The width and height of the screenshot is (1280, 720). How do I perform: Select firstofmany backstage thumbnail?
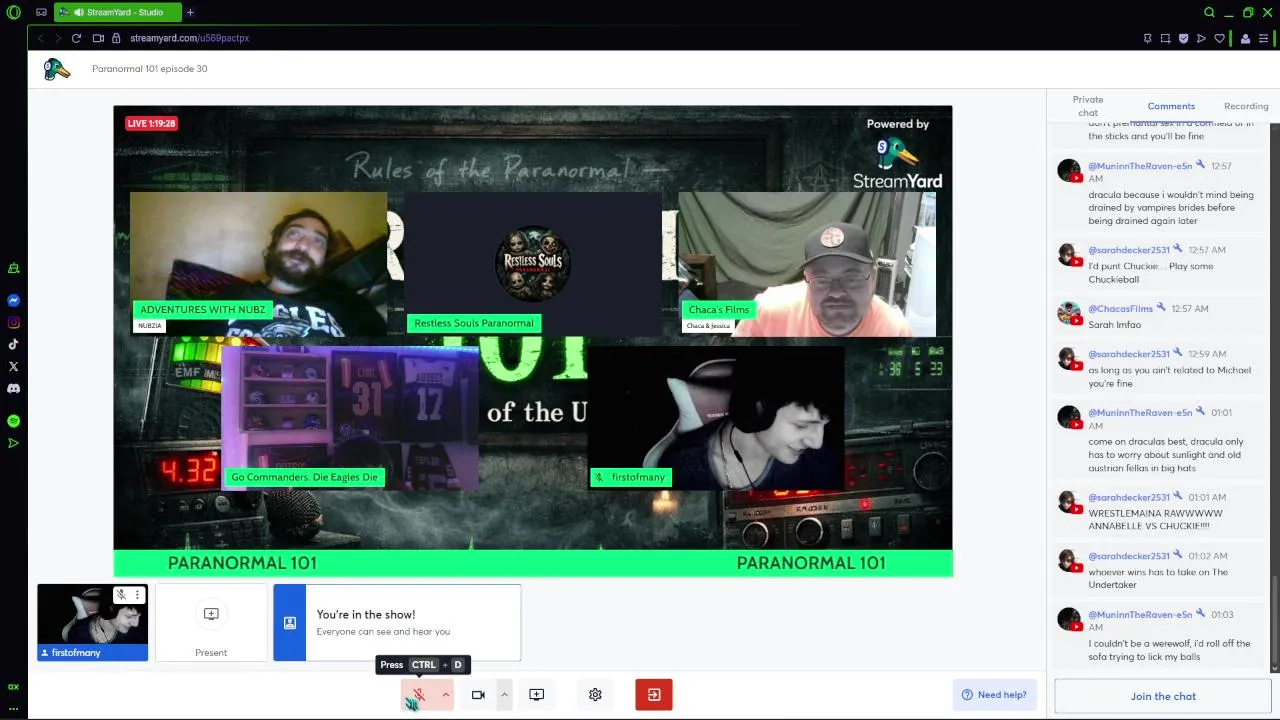tap(92, 623)
